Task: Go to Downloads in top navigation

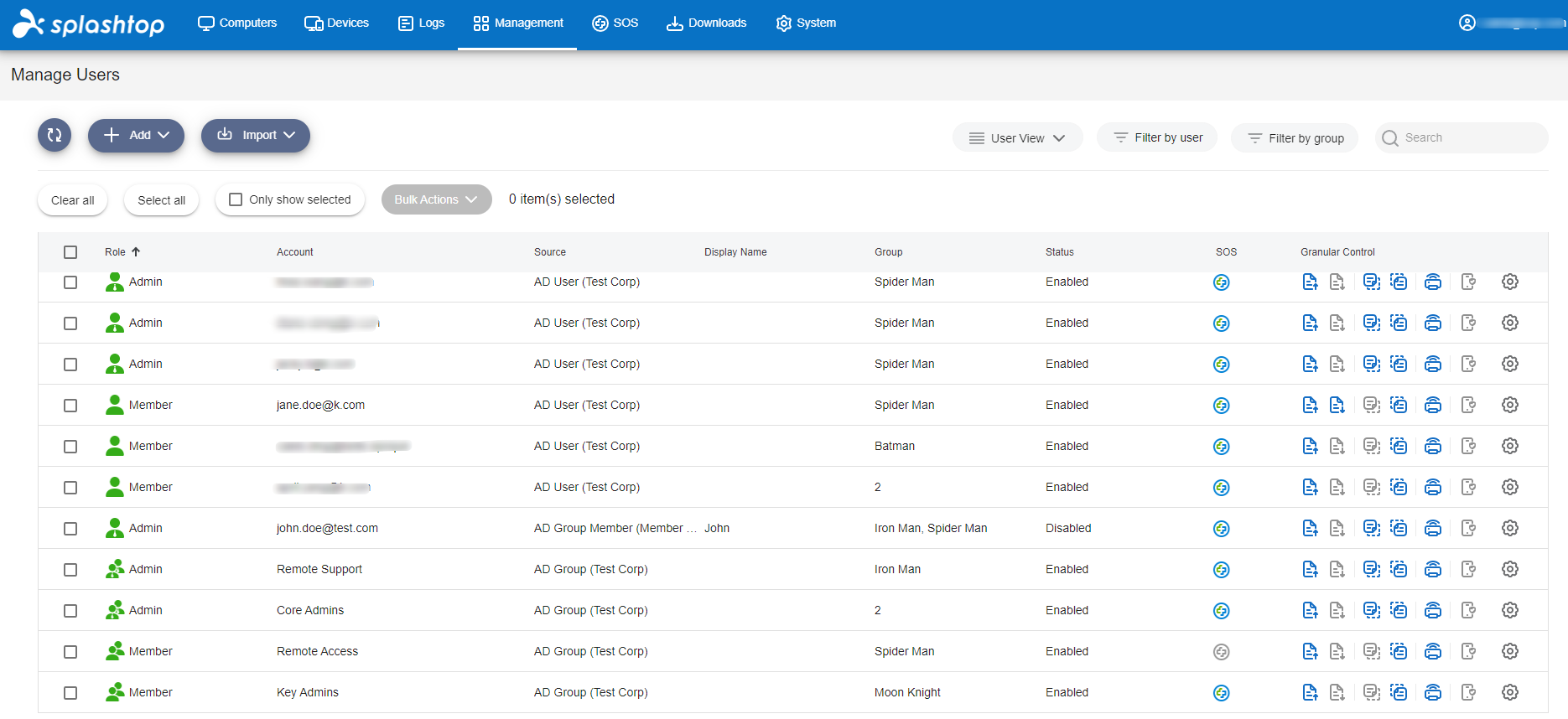Action: 706,23
